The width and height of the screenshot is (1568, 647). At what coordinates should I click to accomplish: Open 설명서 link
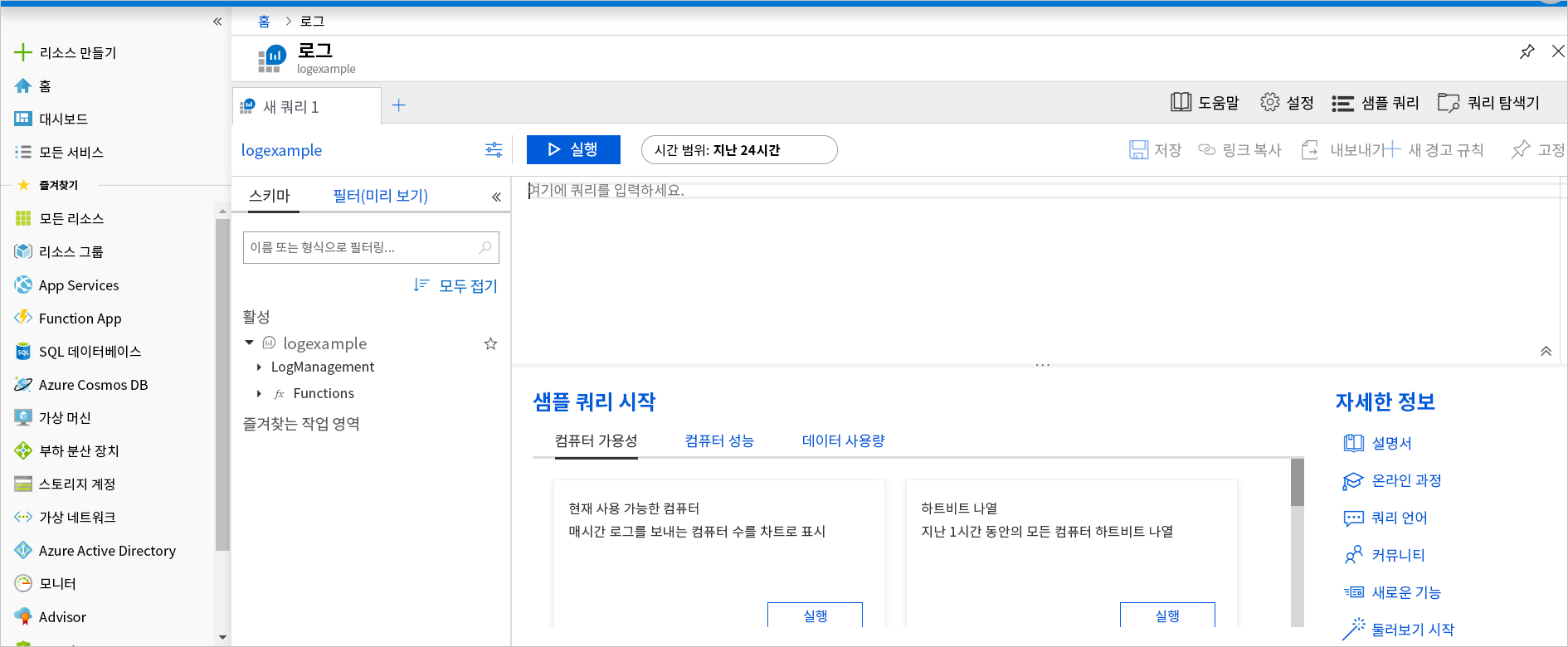(x=1378, y=444)
